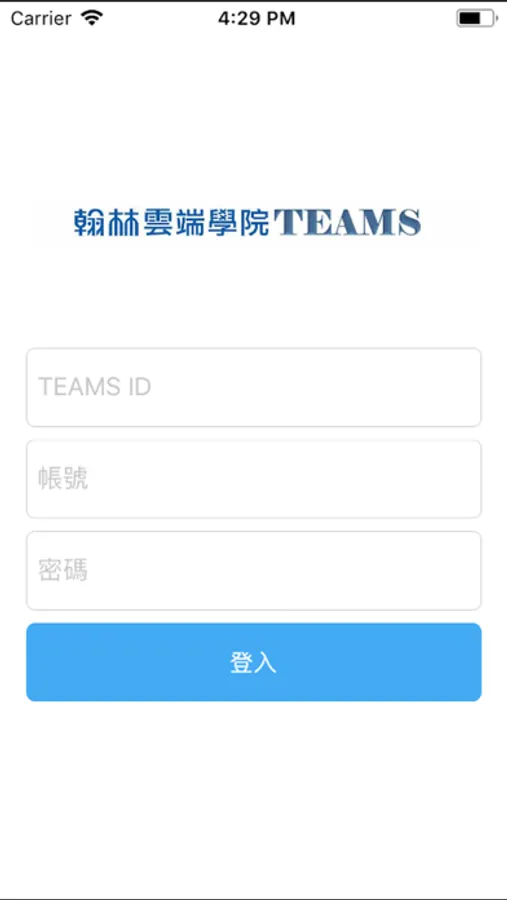Tap the Carrier label in status bar
The image size is (507, 900).
41,18
